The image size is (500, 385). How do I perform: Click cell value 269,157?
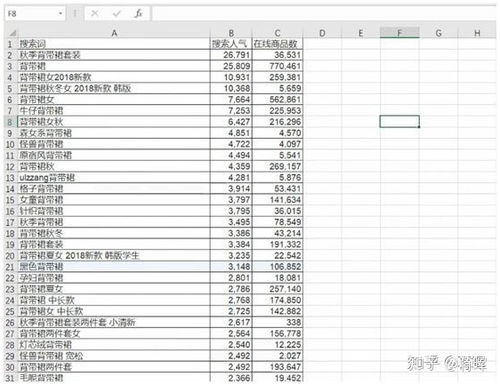click(x=277, y=166)
